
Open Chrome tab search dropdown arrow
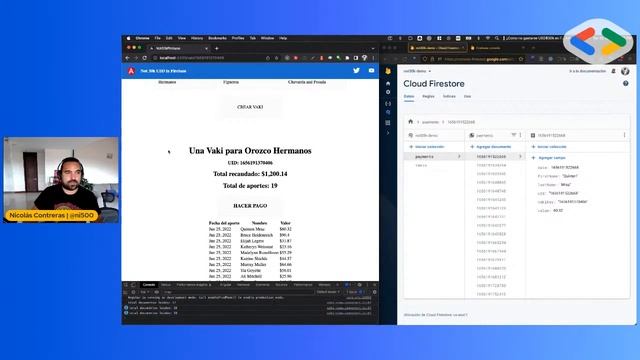click(373, 48)
